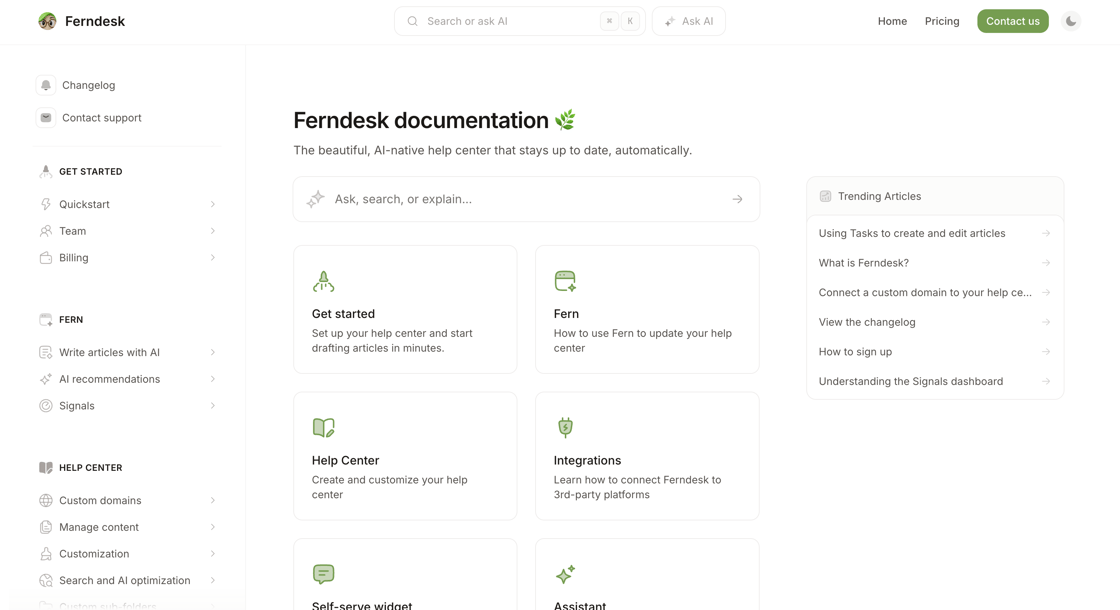Click the Team people icon in the sidebar
1120x610 pixels.
46,231
